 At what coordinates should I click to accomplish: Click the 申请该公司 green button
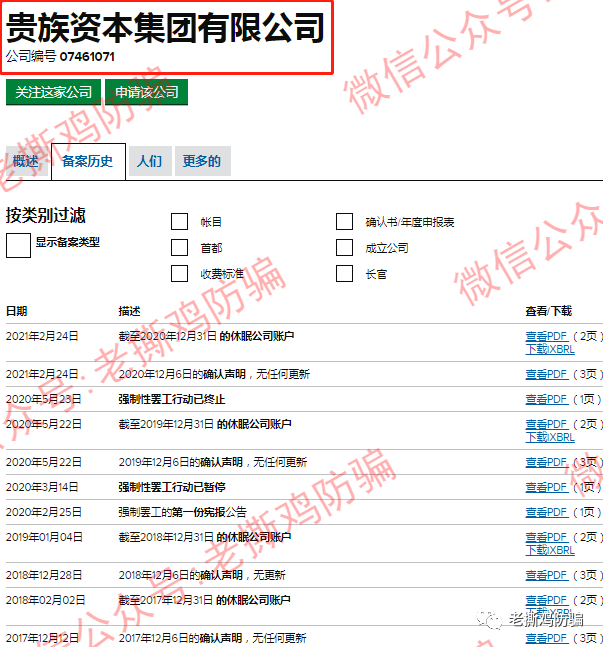point(147,92)
